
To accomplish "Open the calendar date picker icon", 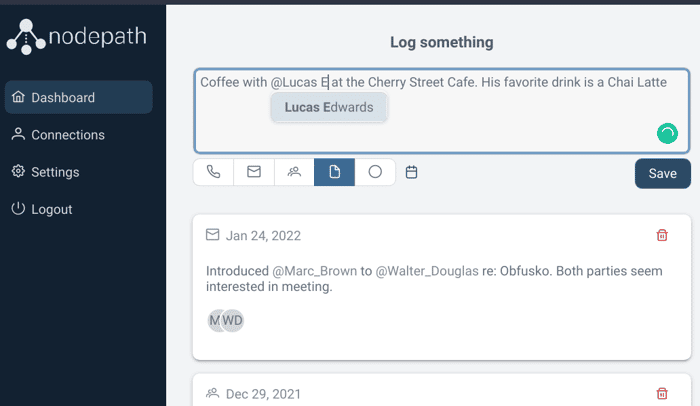I will click(x=412, y=172).
